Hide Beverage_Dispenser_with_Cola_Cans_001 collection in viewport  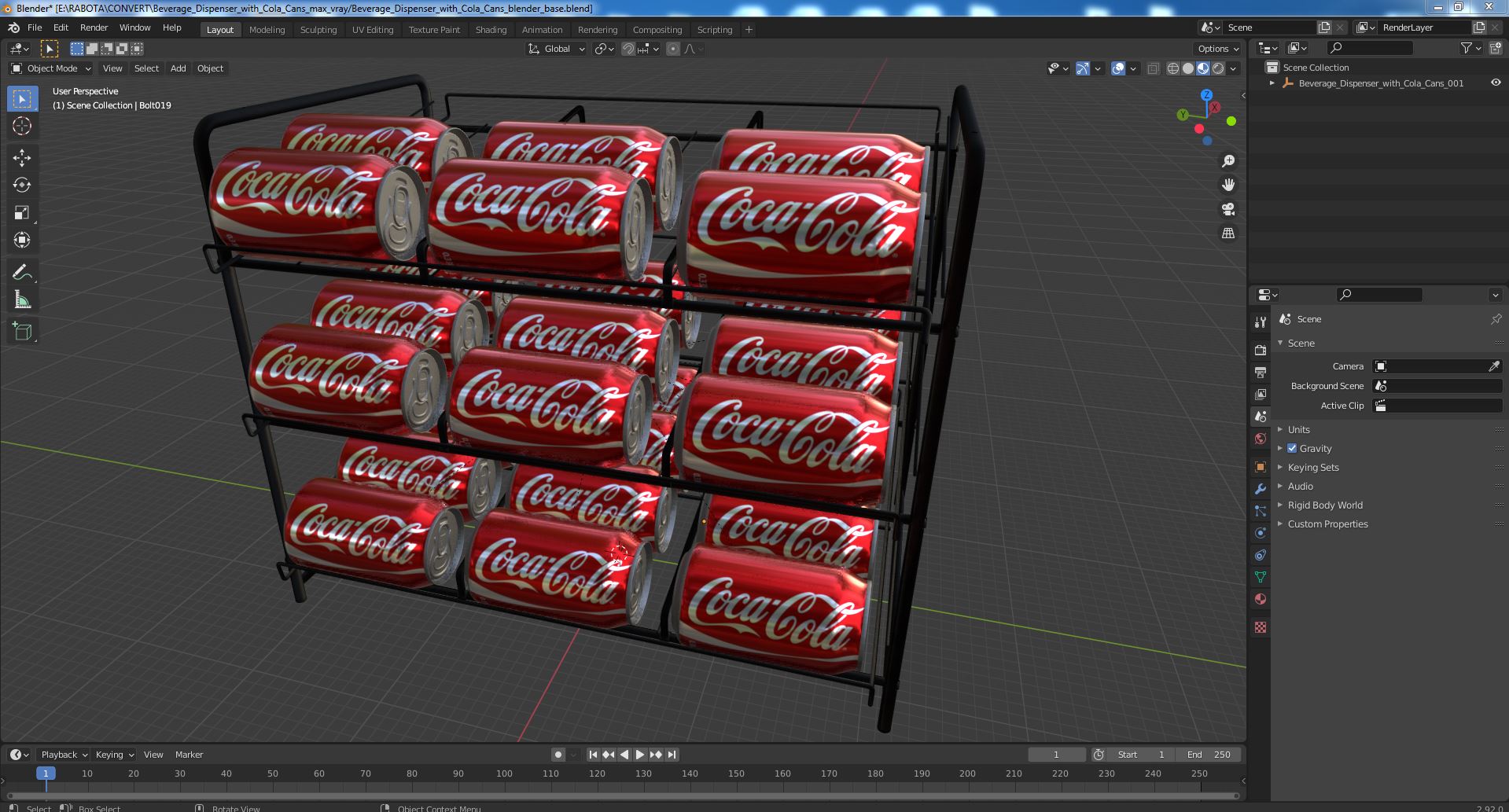coord(1496,83)
